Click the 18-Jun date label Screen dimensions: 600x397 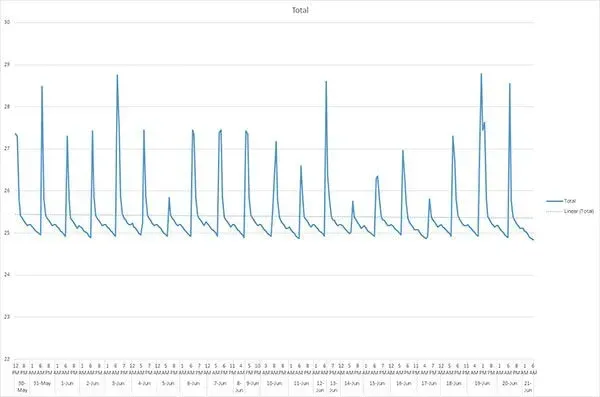coord(454,383)
